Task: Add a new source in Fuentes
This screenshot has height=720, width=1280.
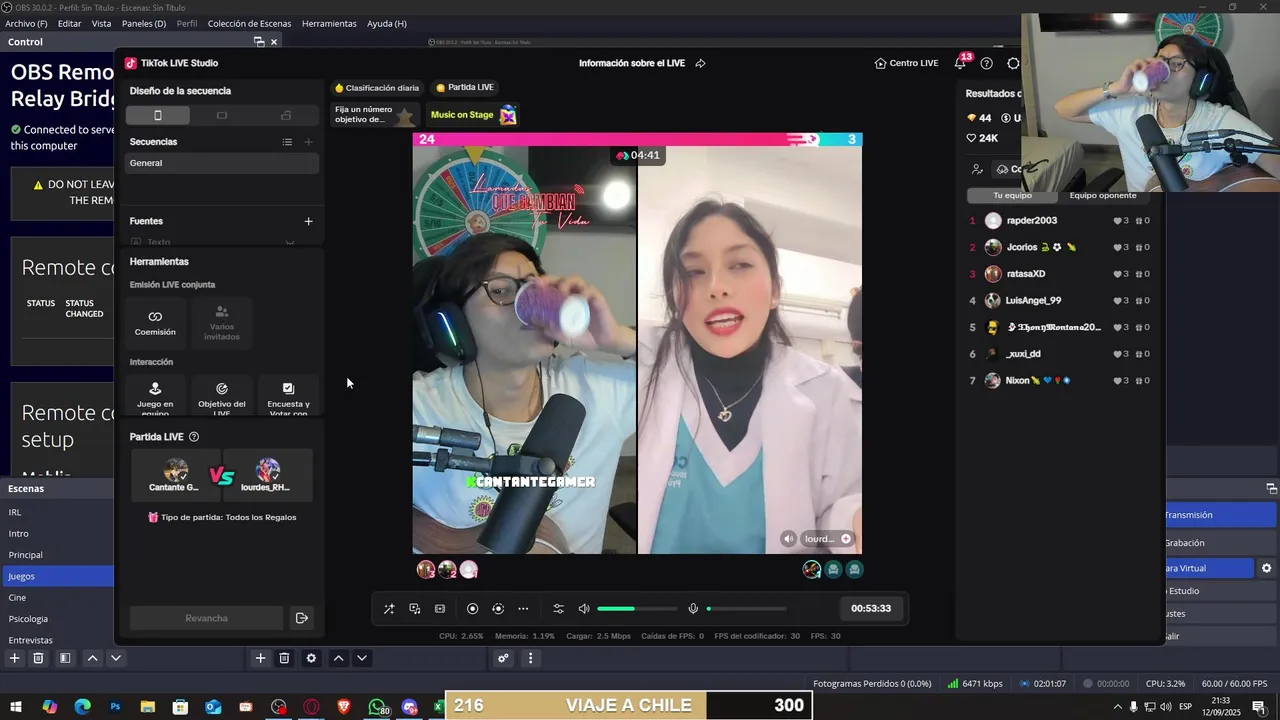Action: (308, 221)
